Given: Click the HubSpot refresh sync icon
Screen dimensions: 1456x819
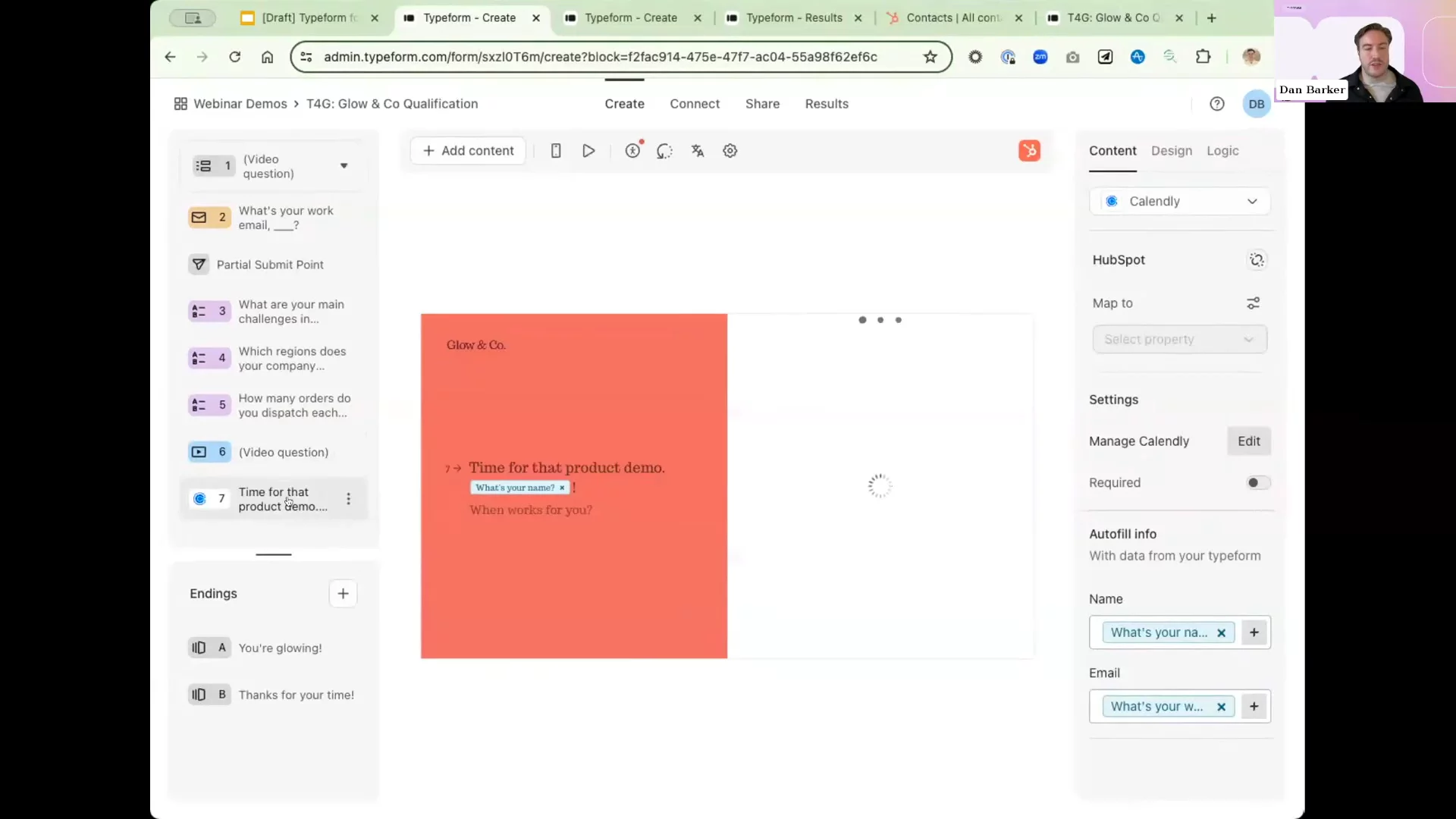Looking at the screenshot, I should (1257, 260).
